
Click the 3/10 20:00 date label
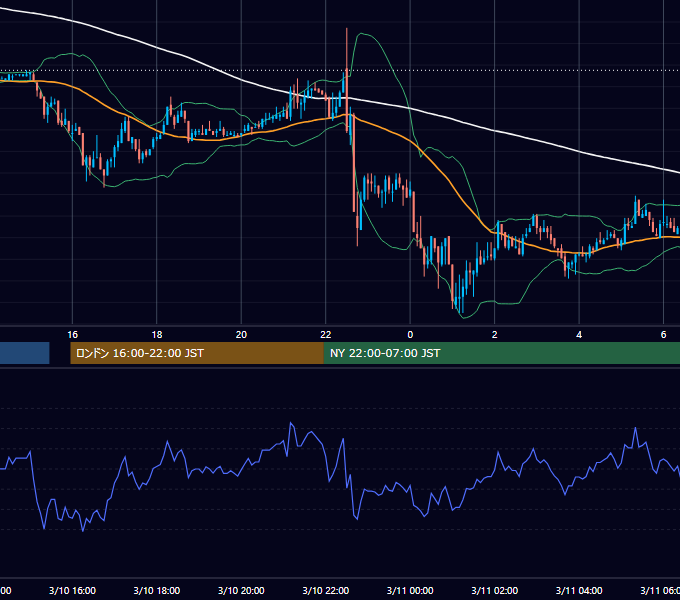click(241, 590)
